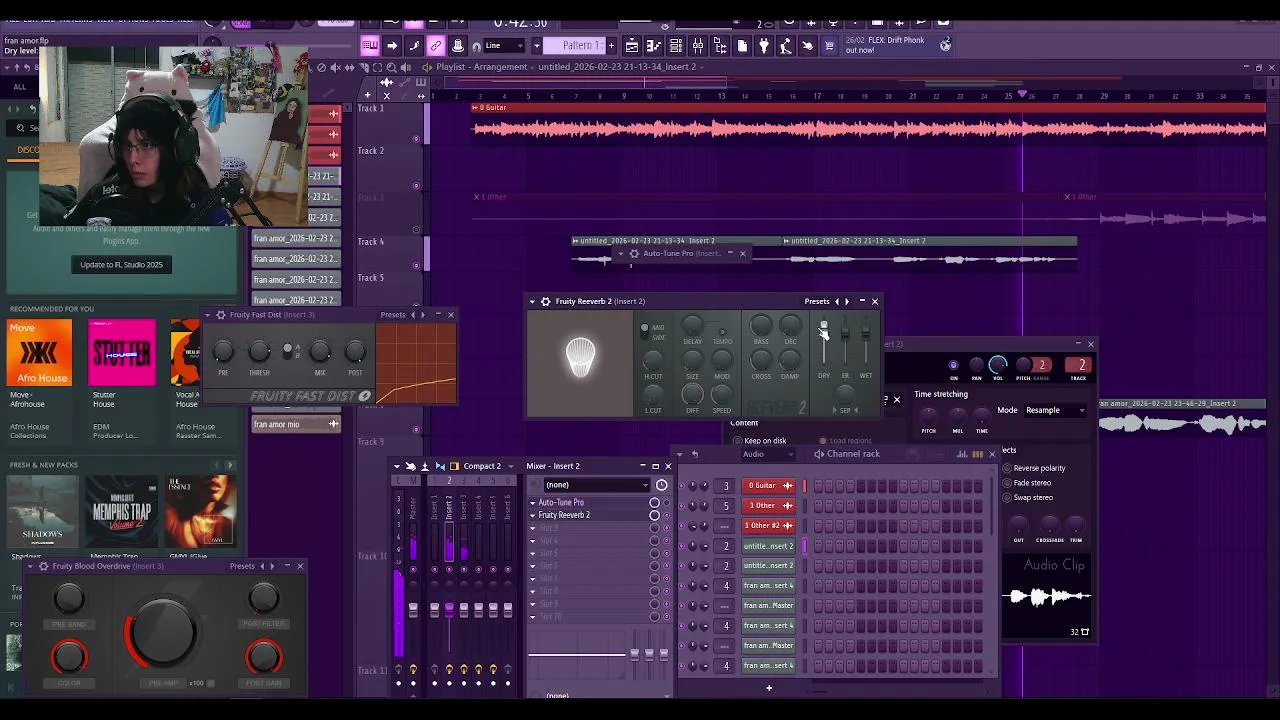Viewport: 1280px width, 720px height.
Task: Toggle the main snap magnet icon
Action: click(x=476, y=46)
